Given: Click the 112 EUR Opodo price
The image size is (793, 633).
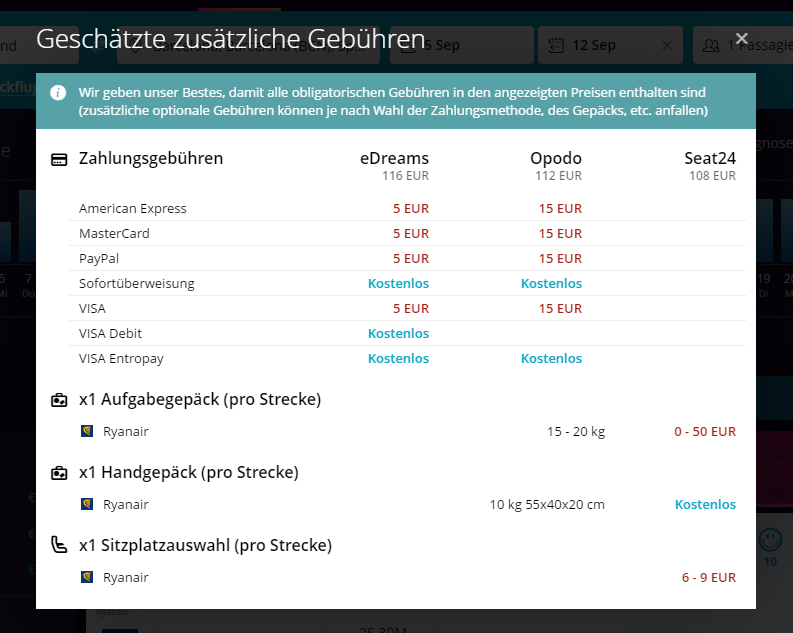Looking at the screenshot, I should click(x=558, y=176).
